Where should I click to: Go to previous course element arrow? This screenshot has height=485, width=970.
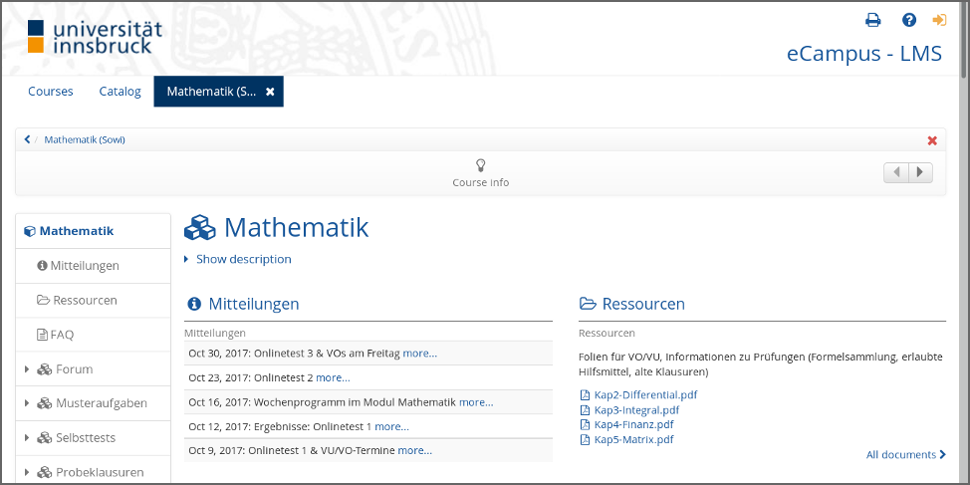click(x=896, y=172)
